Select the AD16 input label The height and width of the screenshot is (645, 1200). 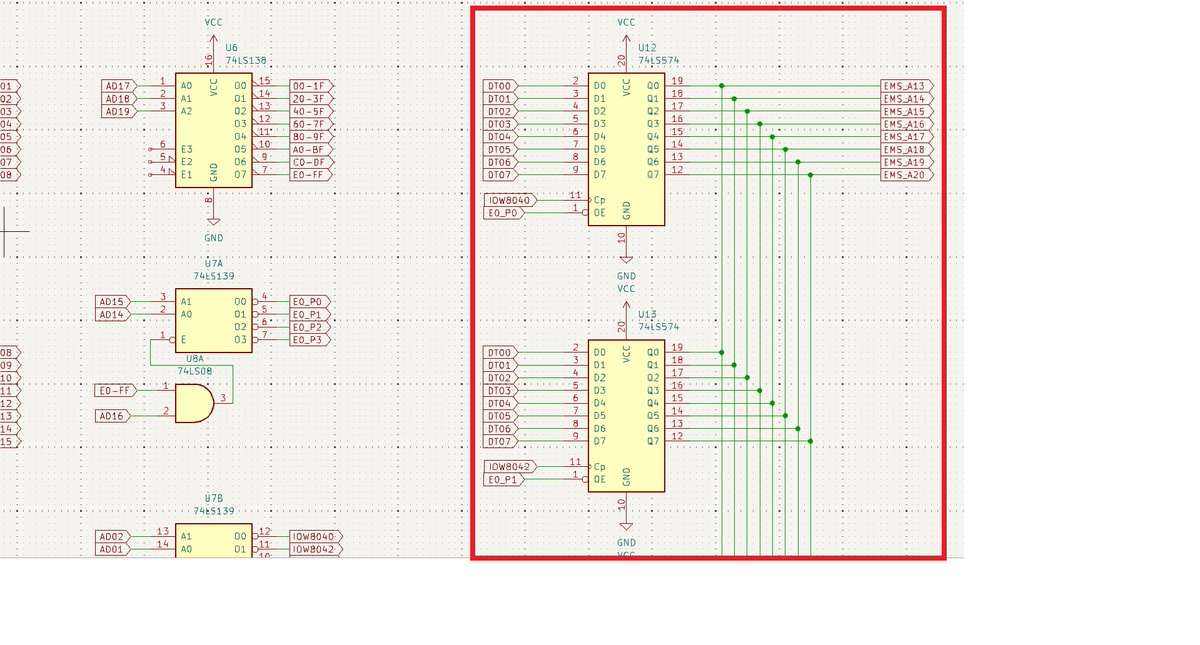pyautogui.click(x=112, y=415)
